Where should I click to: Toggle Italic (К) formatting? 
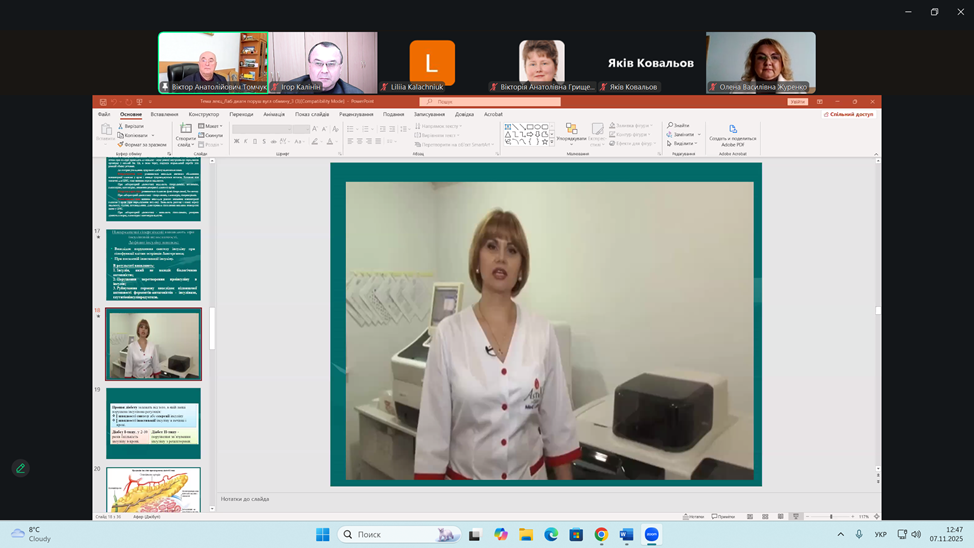(x=245, y=142)
